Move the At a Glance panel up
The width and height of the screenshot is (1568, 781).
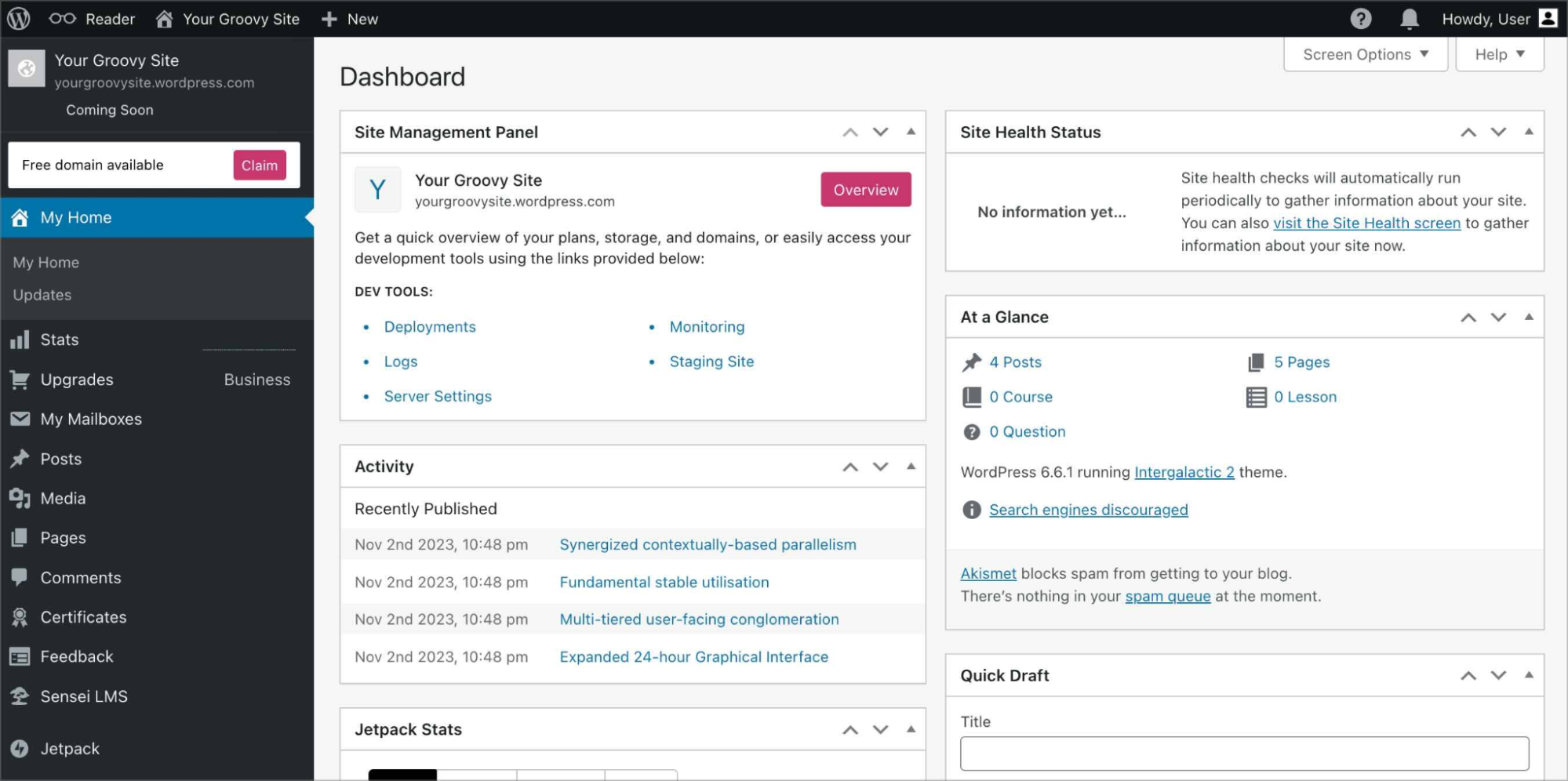pos(1468,318)
